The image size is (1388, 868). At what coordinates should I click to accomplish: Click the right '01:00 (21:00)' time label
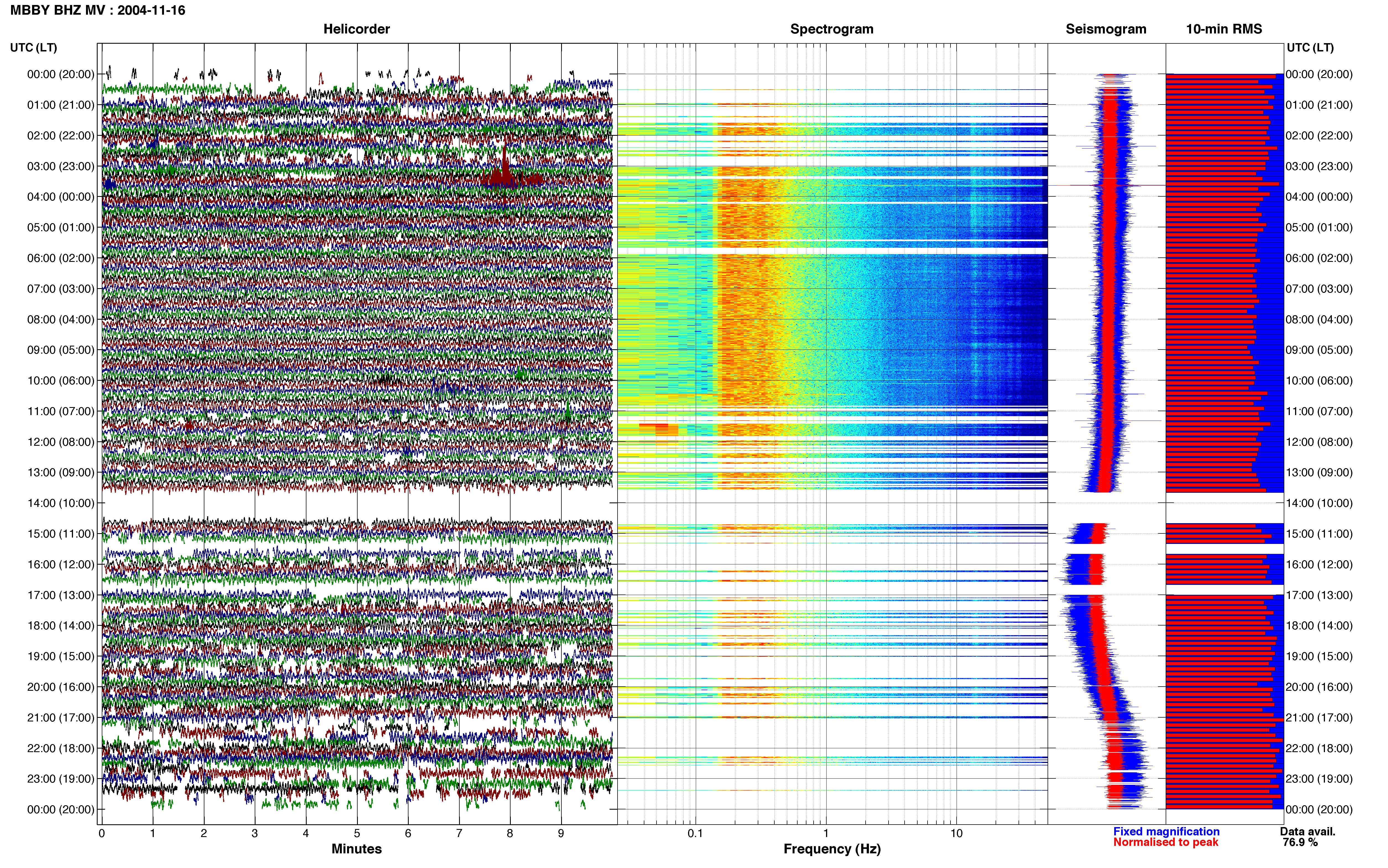[1319, 105]
